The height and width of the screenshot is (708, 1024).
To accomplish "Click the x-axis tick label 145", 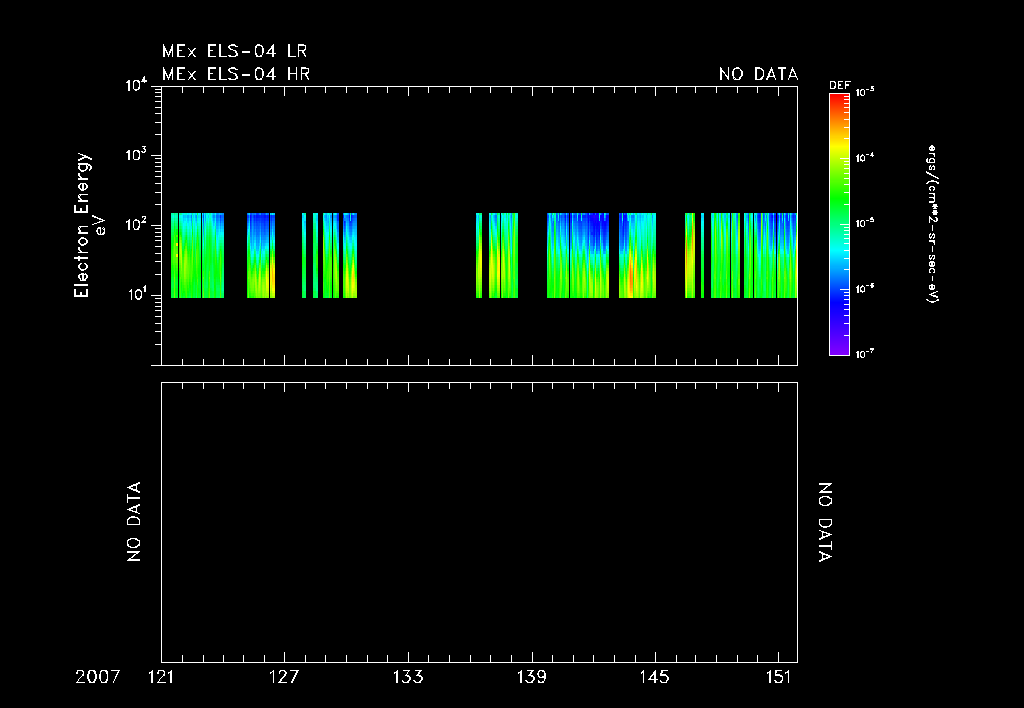I will [655, 677].
